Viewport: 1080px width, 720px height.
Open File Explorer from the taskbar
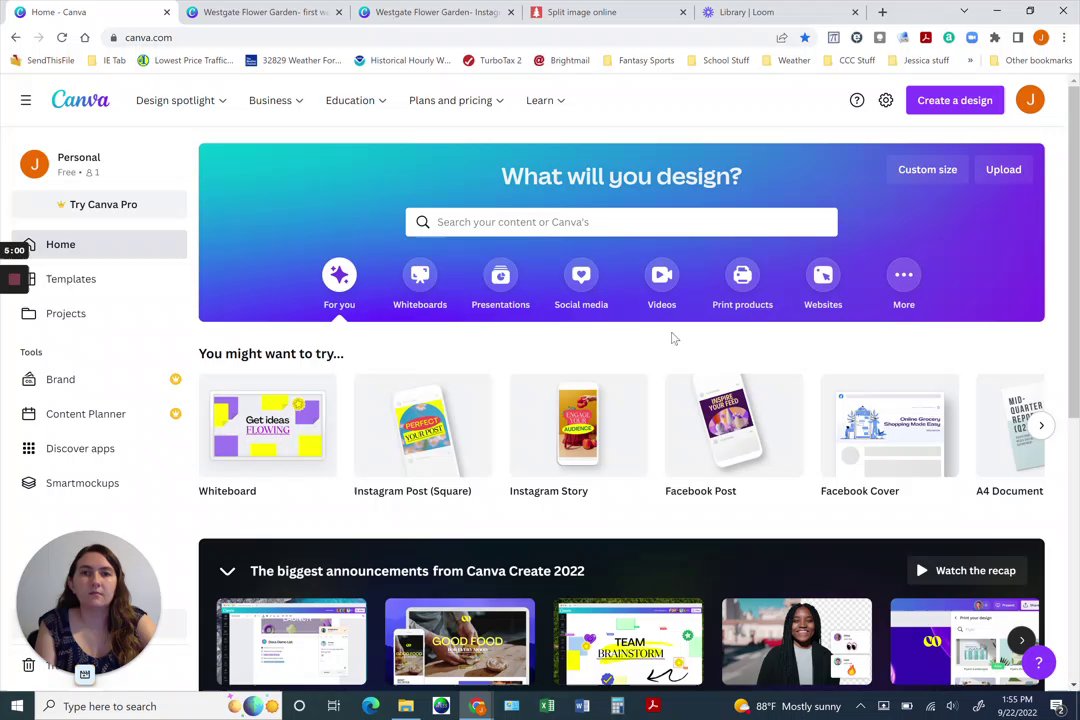pyautogui.click(x=406, y=706)
